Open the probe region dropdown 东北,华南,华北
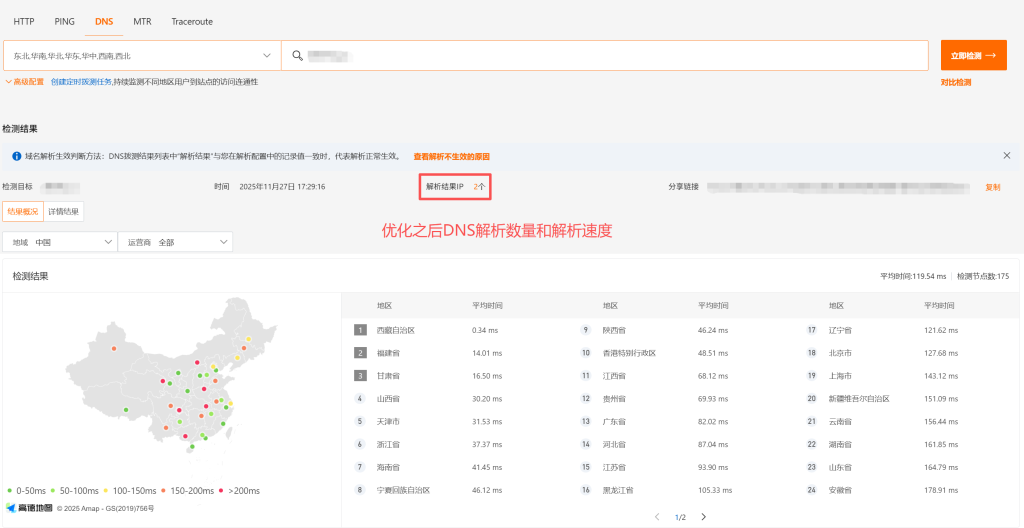Screen dimensions: 1024x528 (x=141, y=56)
